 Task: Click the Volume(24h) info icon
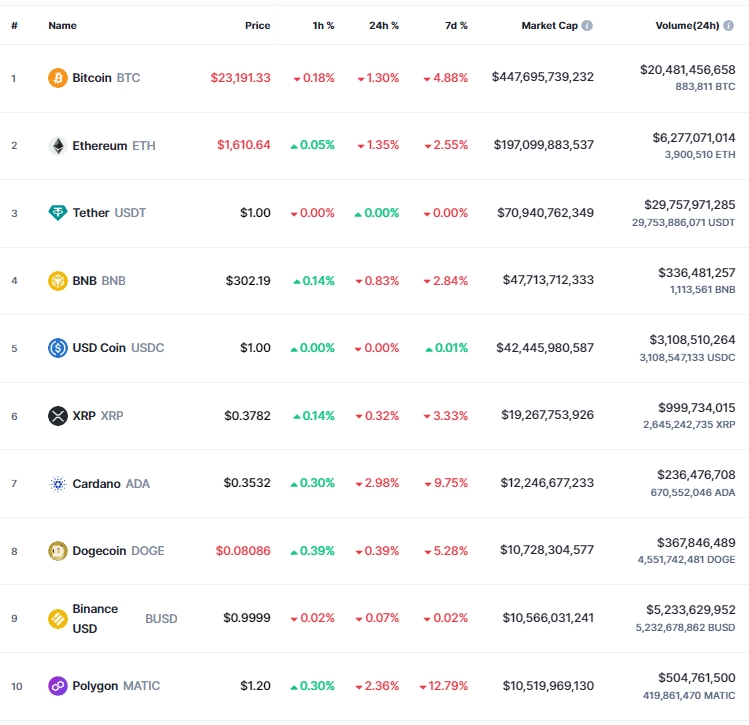tap(729, 26)
